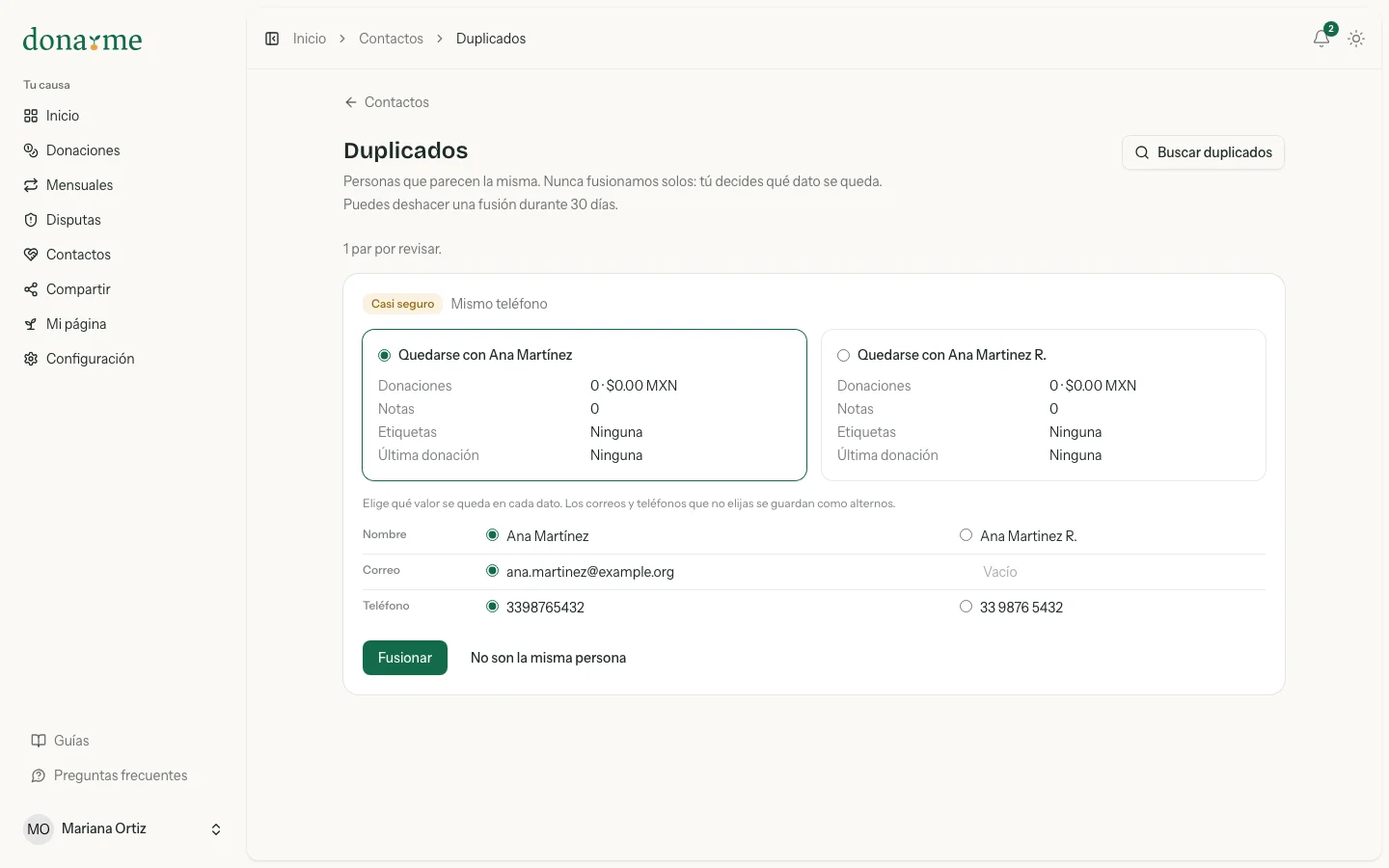The width and height of the screenshot is (1389, 868).
Task: Choose name Ana Martinez R. radio
Action: coord(967,535)
